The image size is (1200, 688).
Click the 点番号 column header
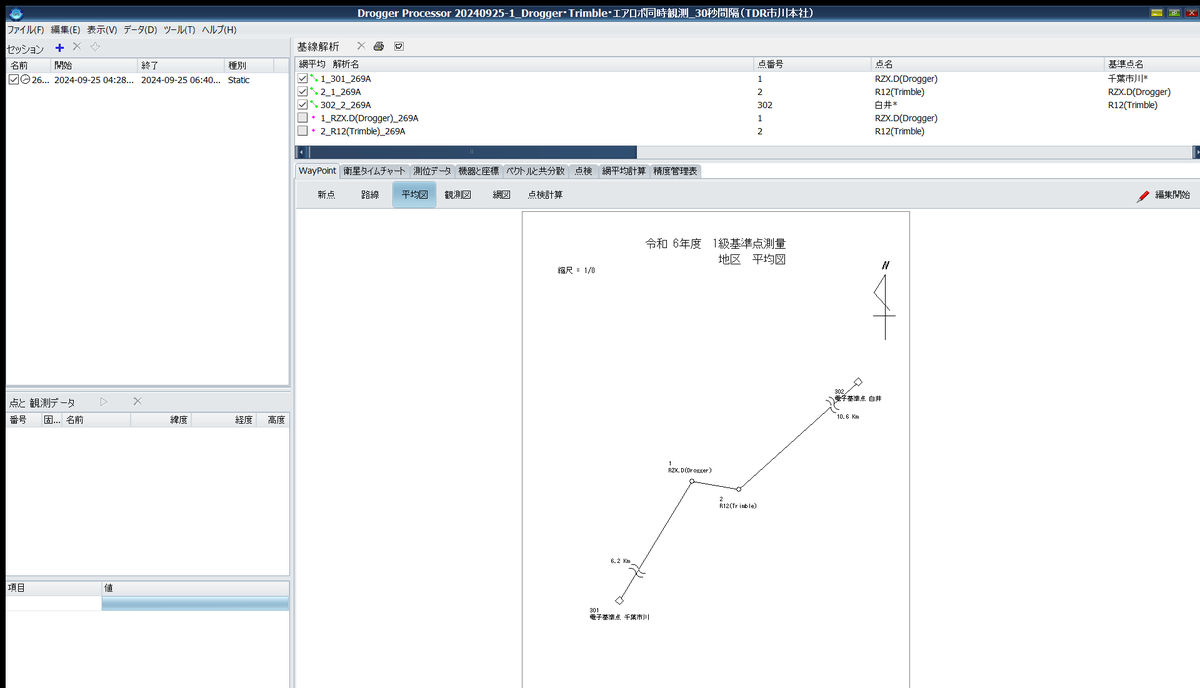tap(812, 63)
